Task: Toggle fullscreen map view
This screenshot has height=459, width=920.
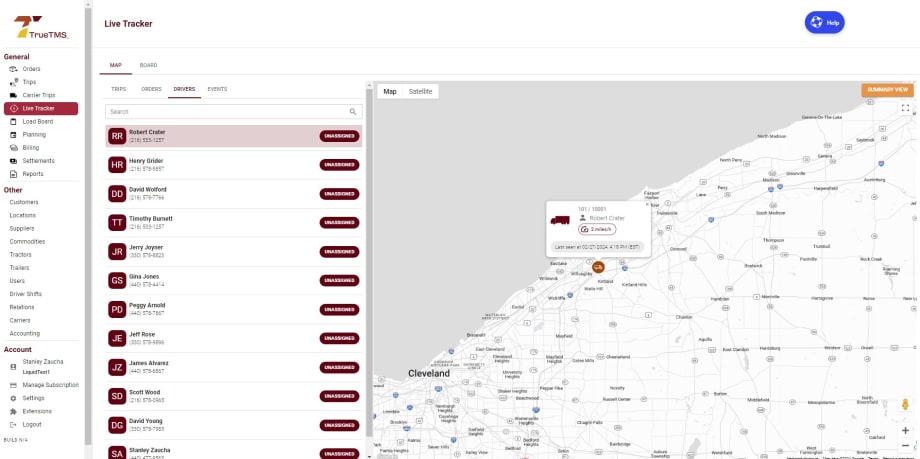Action: click(x=905, y=108)
